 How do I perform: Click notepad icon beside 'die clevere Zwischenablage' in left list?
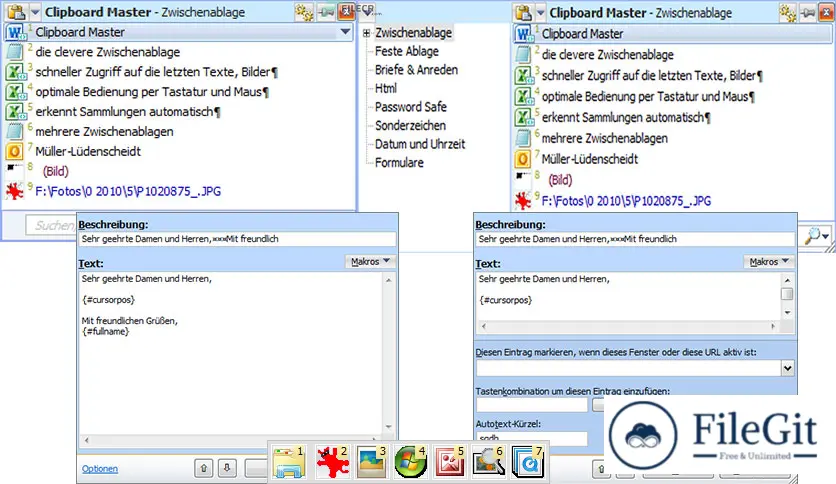(15, 52)
